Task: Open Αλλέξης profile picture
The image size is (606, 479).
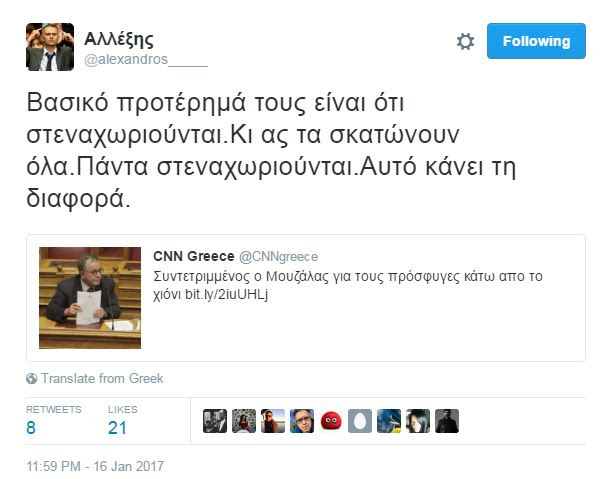Action: (50, 47)
